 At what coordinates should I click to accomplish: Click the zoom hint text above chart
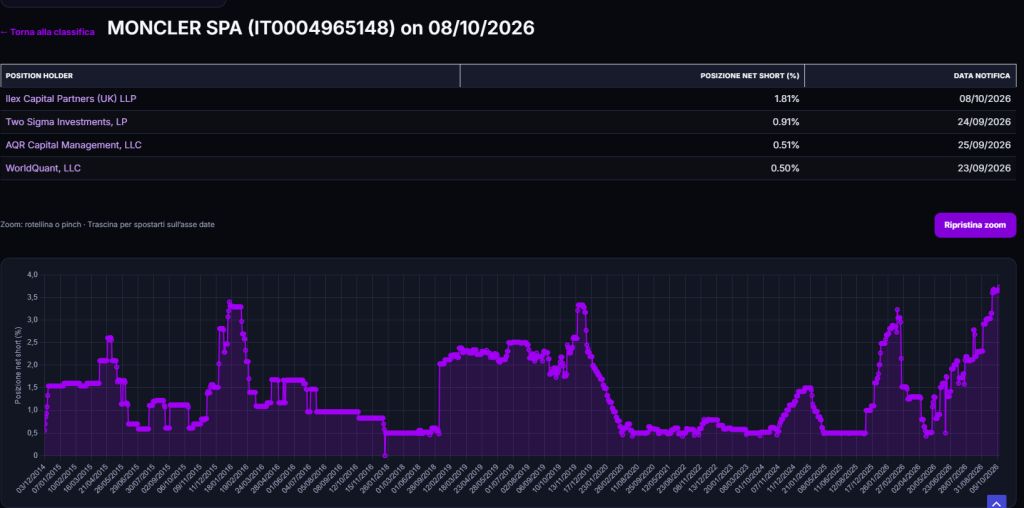click(x=108, y=225)
